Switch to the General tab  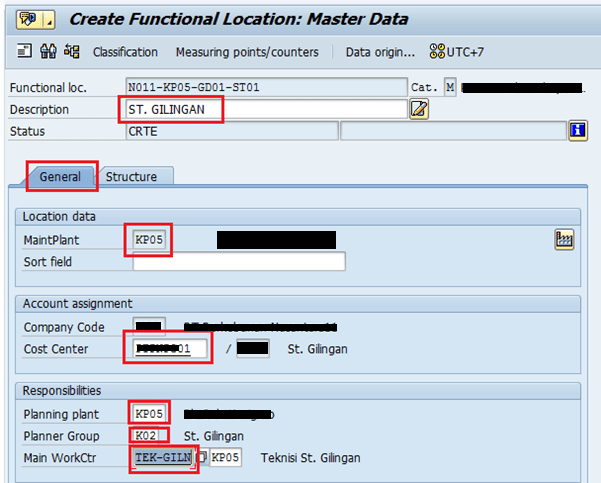click(60, 177)
